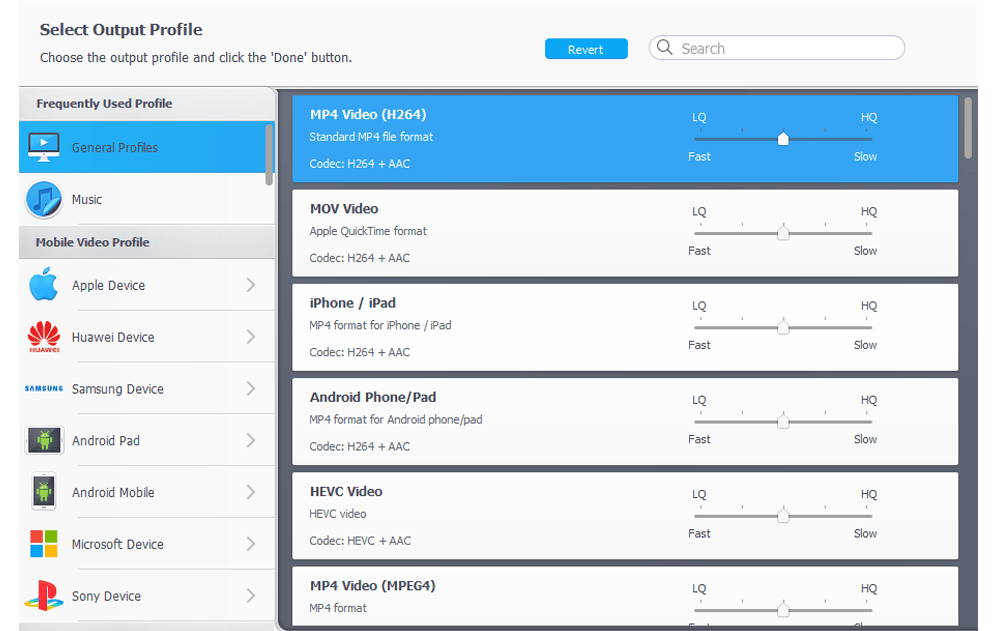Click the Microsoft Device icon

tap(43, 543)
